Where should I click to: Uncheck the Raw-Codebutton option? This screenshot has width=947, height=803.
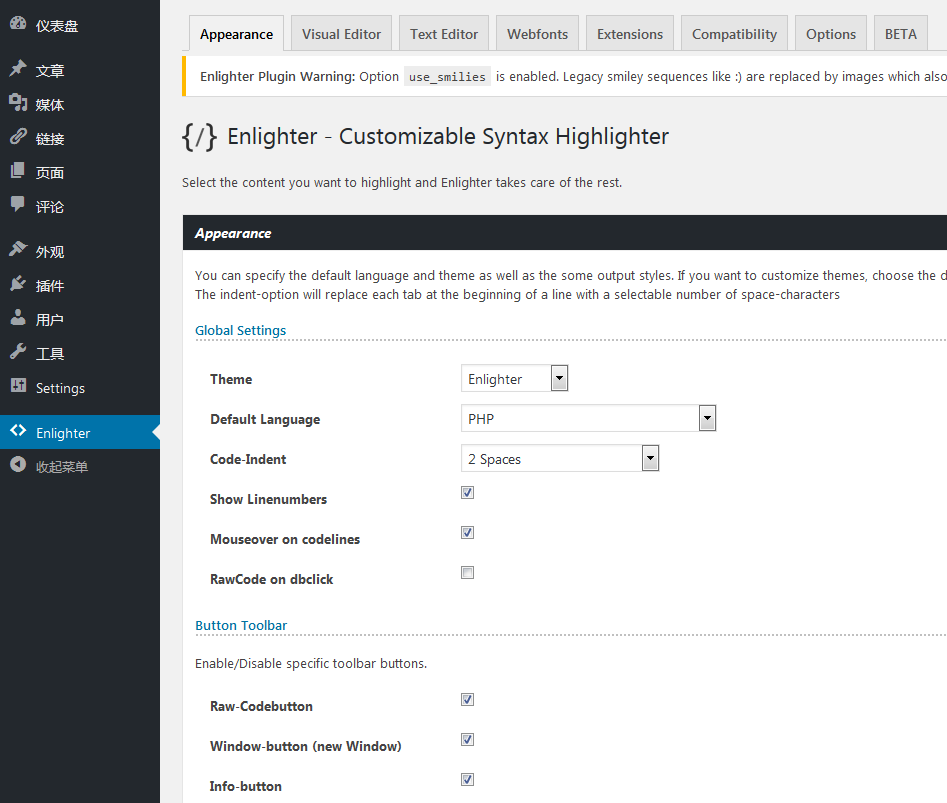pos(467,700)
